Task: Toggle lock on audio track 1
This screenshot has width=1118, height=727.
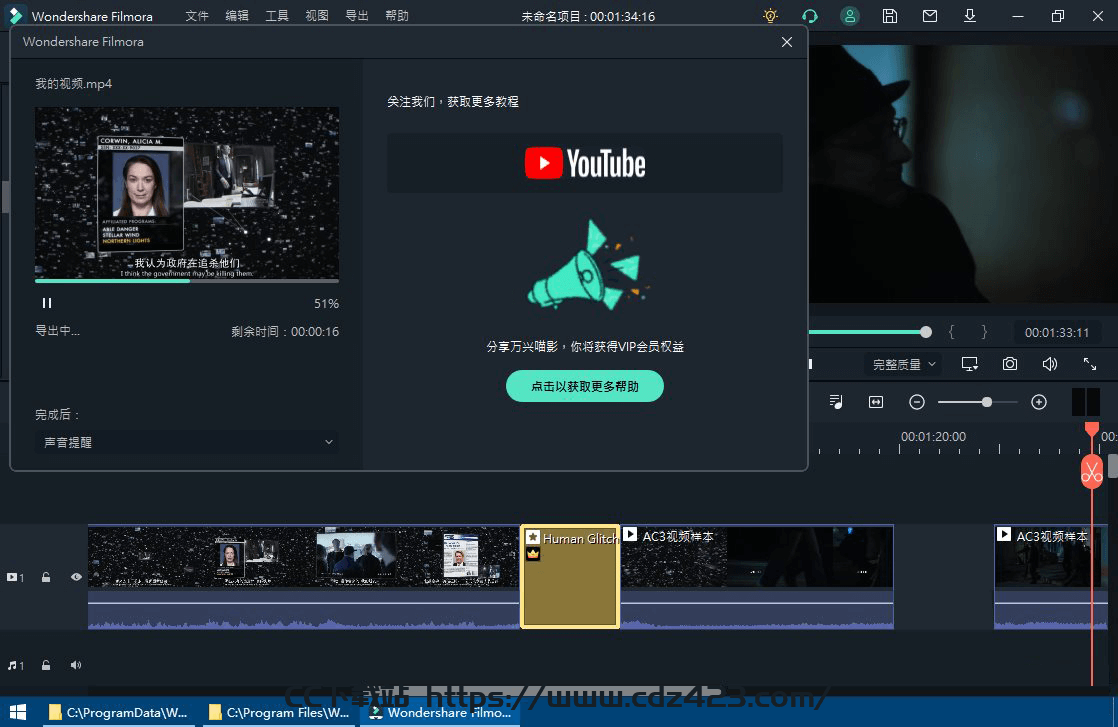Action: (x=46, y=665)
